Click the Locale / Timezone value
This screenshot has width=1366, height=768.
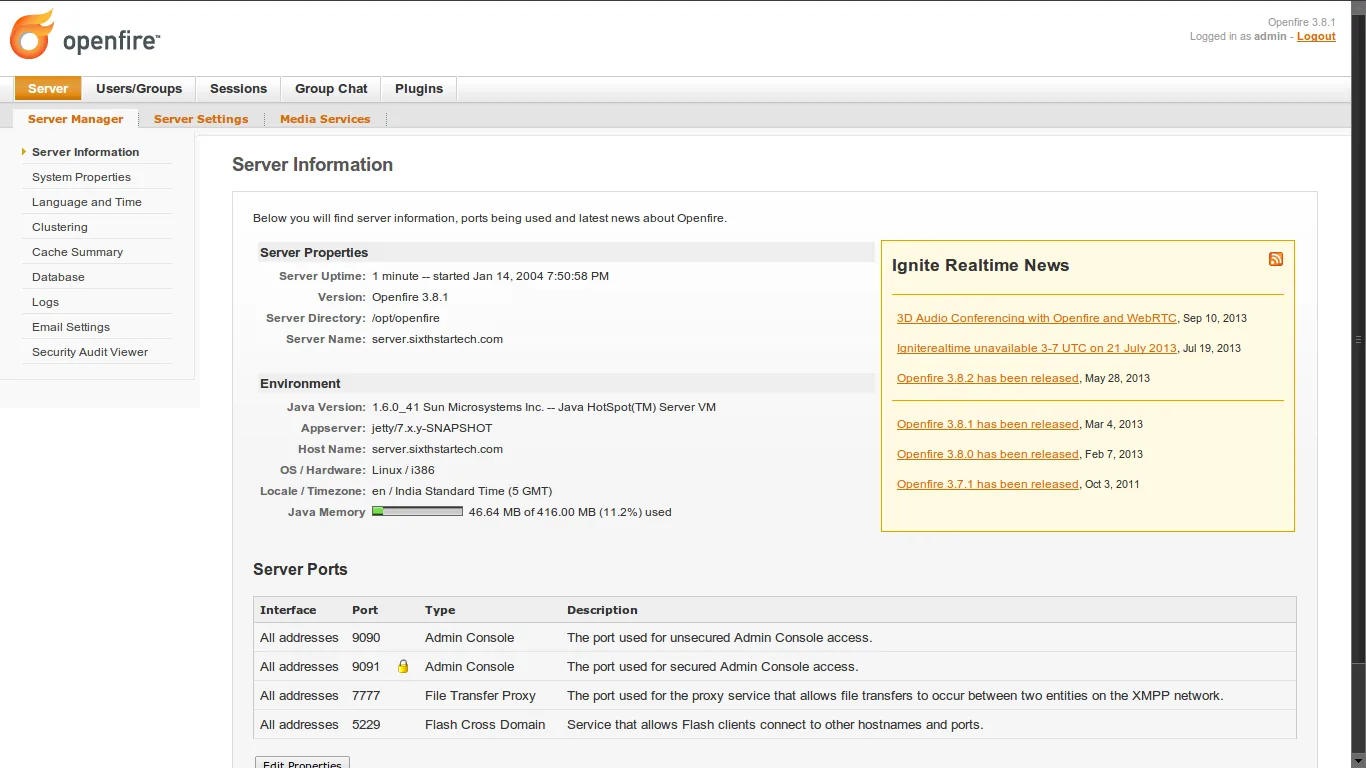pyautogui.click(x=462, y=491)
